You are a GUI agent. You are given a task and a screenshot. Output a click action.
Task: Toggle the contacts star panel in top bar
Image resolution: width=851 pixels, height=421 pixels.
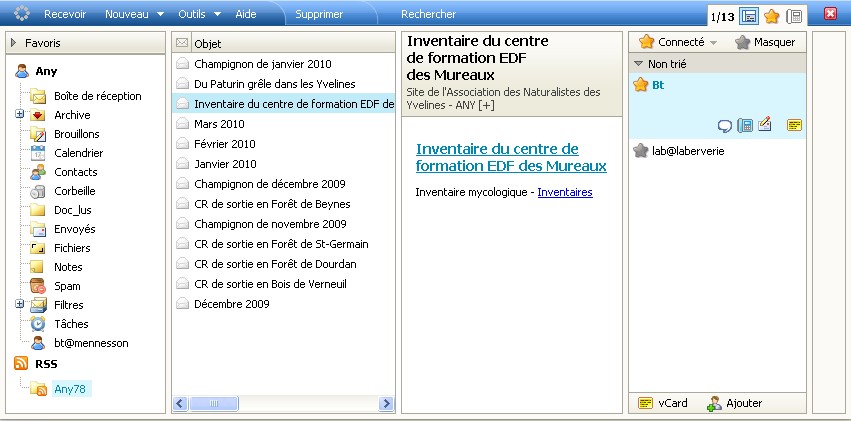pyautogui.click(x=771, y=15)
